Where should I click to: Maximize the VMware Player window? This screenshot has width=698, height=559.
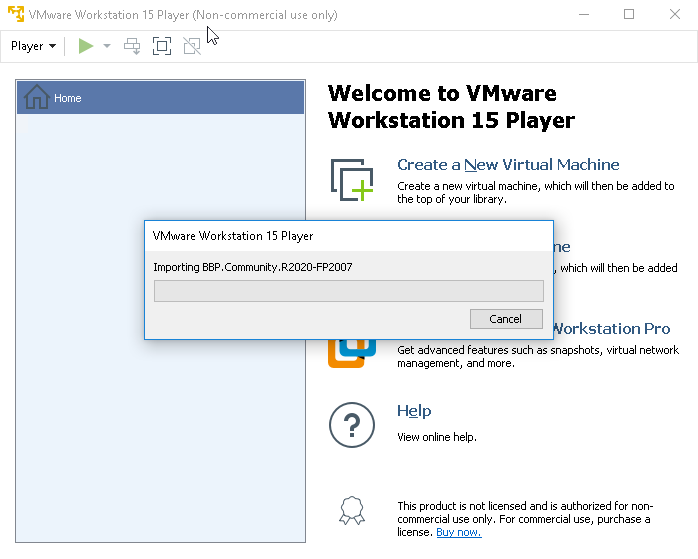tap(629, 14)
